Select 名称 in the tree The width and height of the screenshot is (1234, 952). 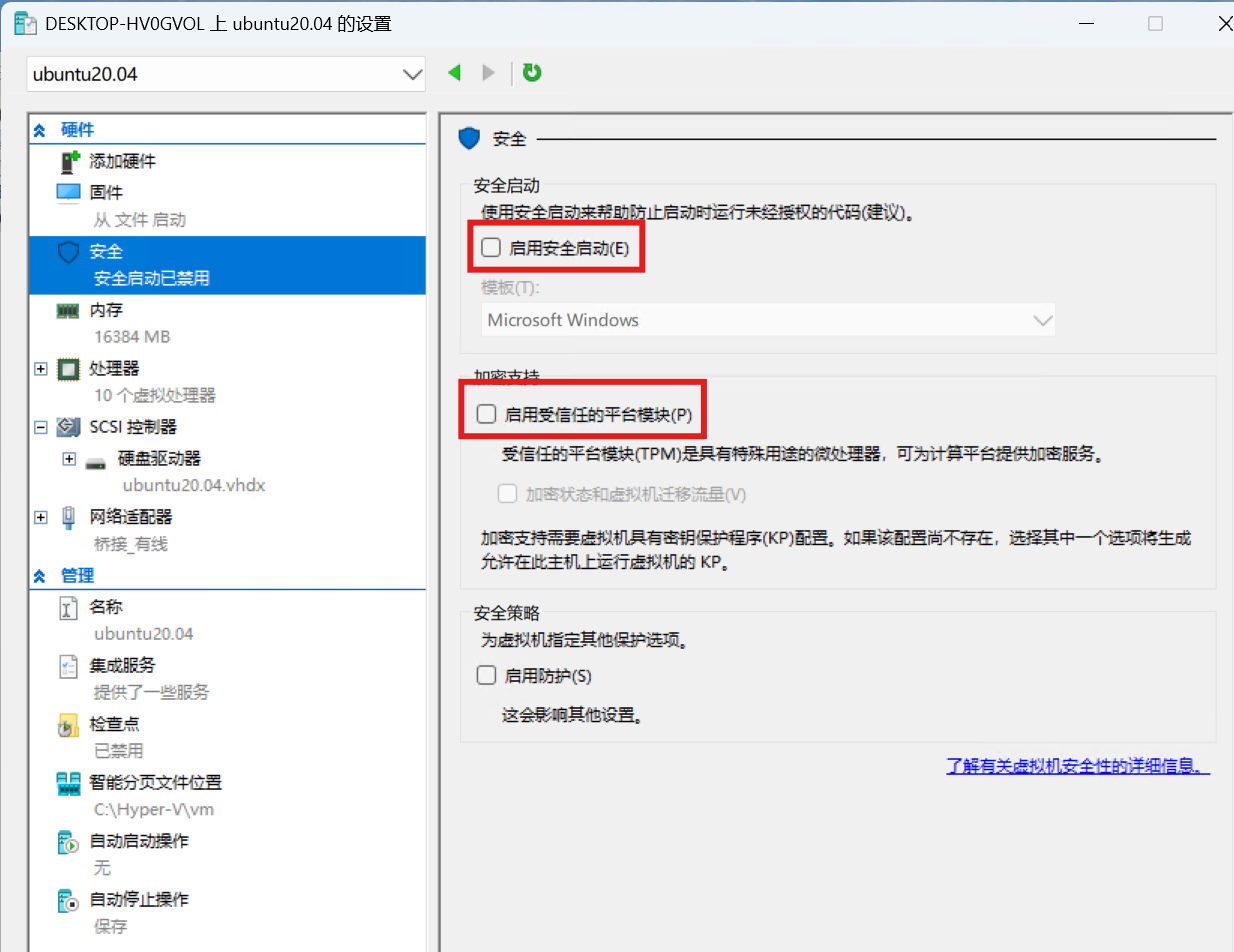106,607
